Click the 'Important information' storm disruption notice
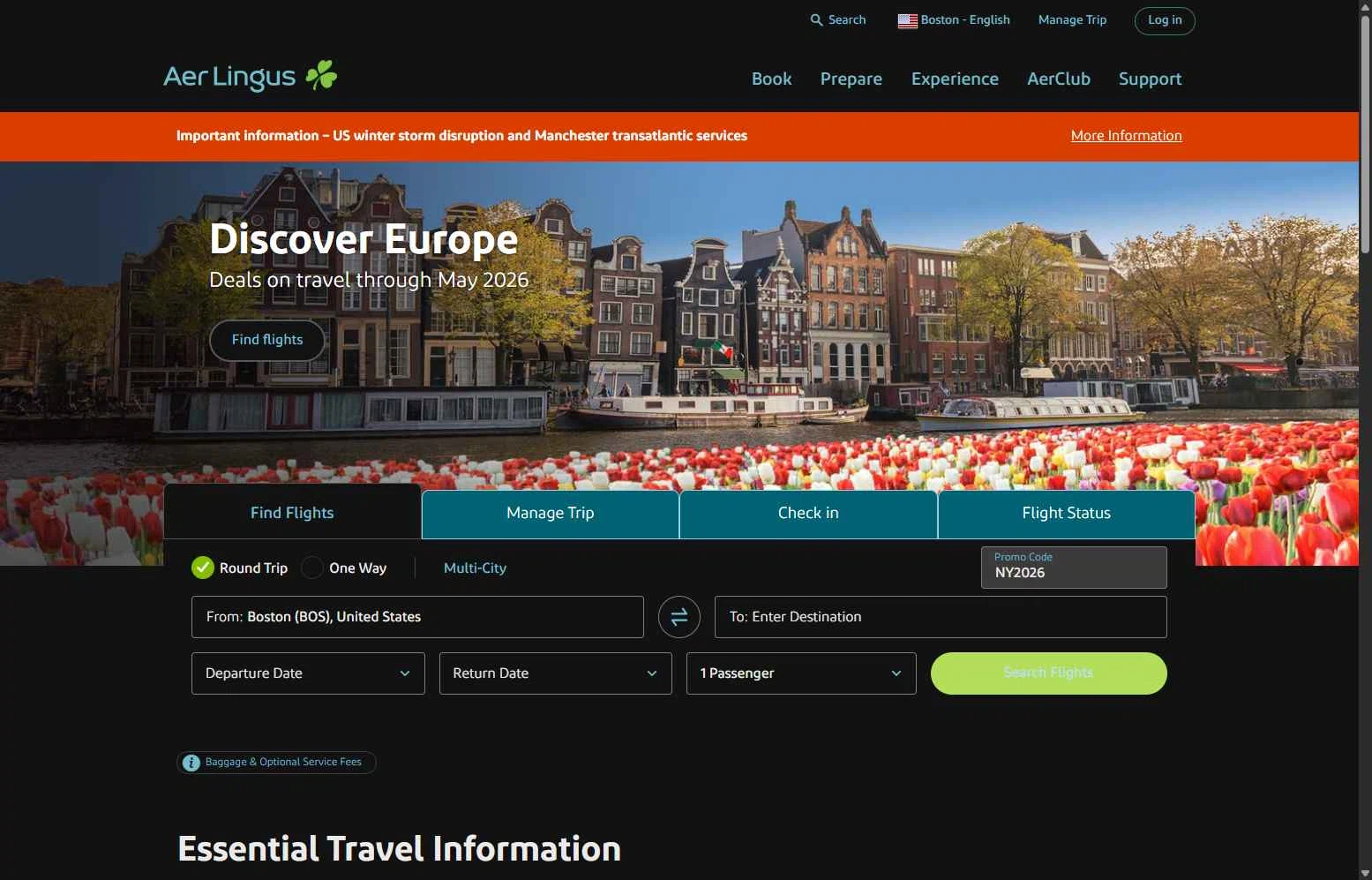Viewport: 1372px width, 880px height. coord(461,136)
